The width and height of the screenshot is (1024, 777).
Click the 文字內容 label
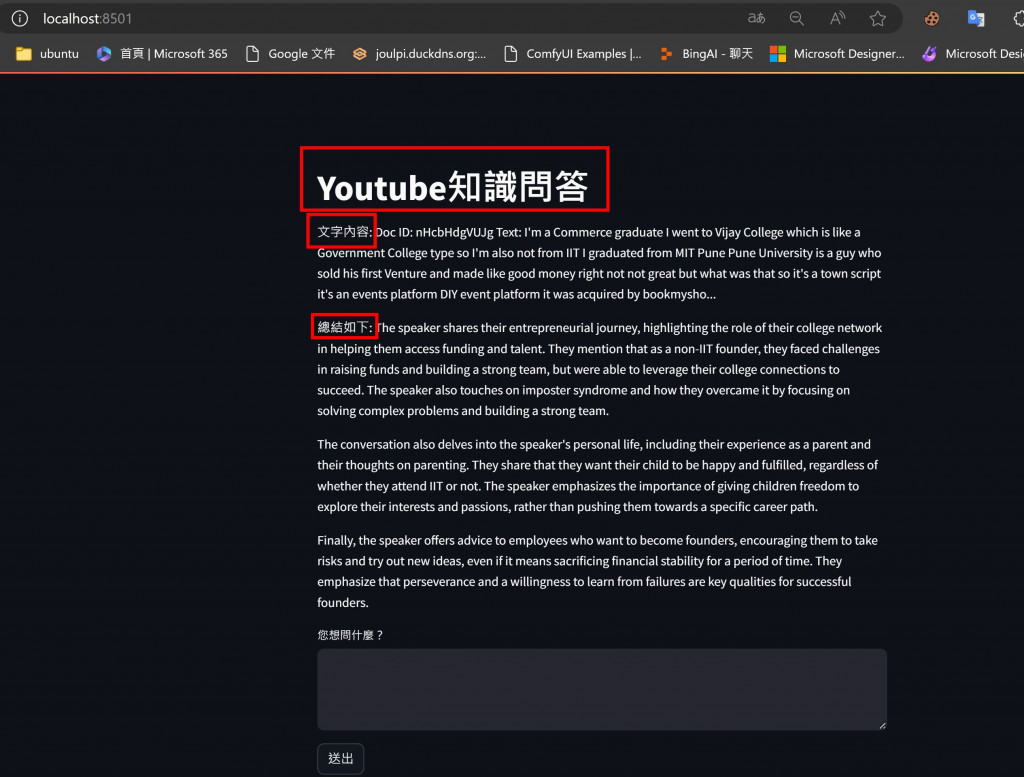[344, 232]
